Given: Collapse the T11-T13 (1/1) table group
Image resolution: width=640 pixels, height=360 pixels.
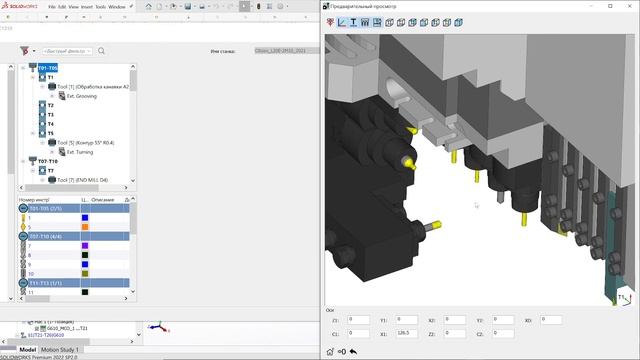Looking at the screenshot, I should click(x=23, y=282).
